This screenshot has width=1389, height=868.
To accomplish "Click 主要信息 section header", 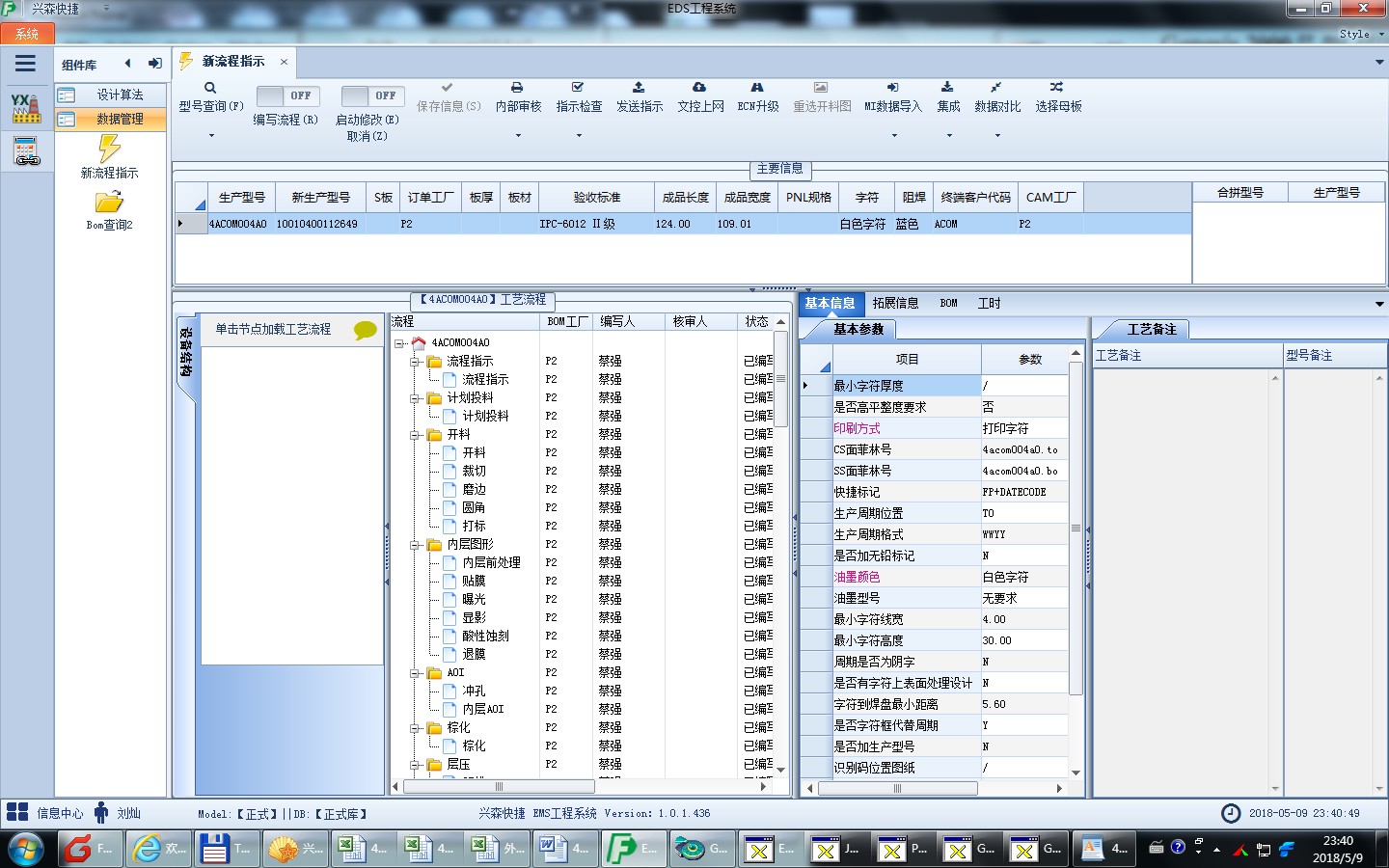I will tap(779, 169).
